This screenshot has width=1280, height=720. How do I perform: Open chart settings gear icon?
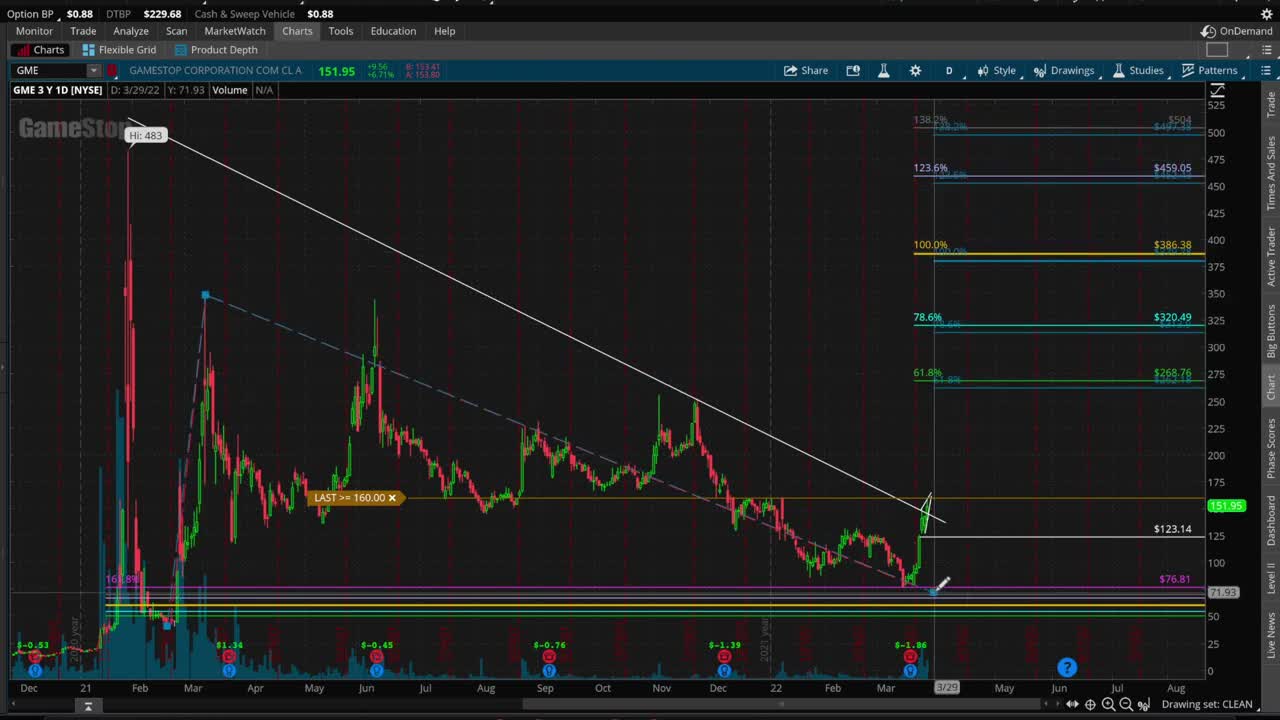point(915,70)
